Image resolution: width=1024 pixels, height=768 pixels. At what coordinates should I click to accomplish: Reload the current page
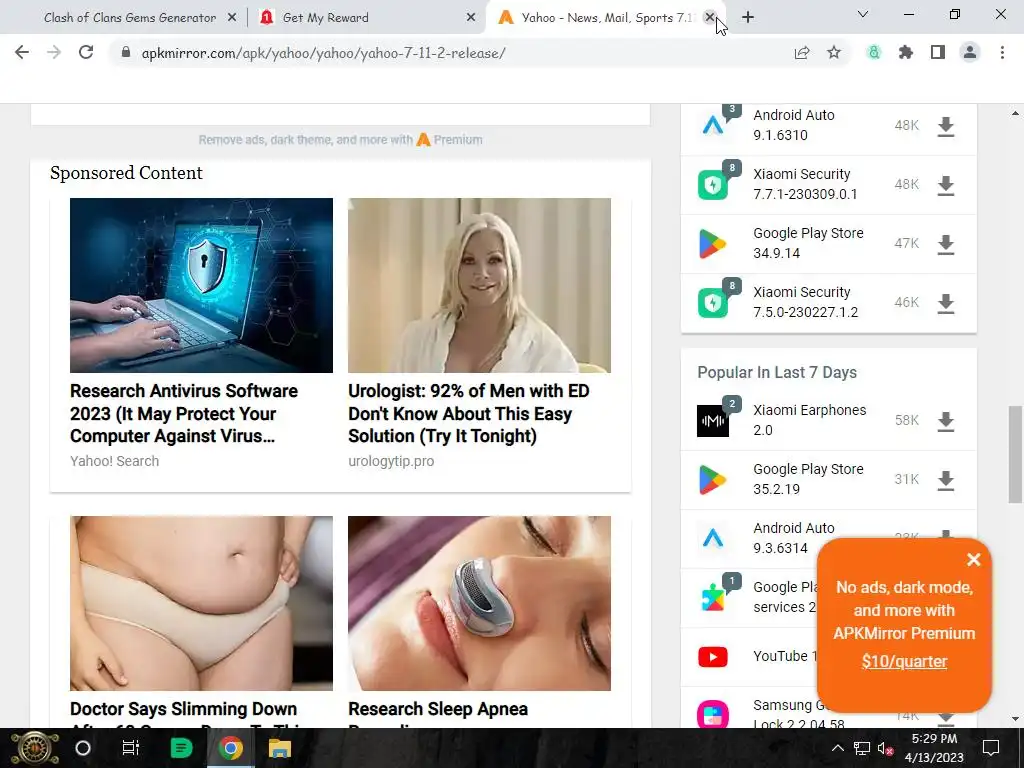point(86,53)
